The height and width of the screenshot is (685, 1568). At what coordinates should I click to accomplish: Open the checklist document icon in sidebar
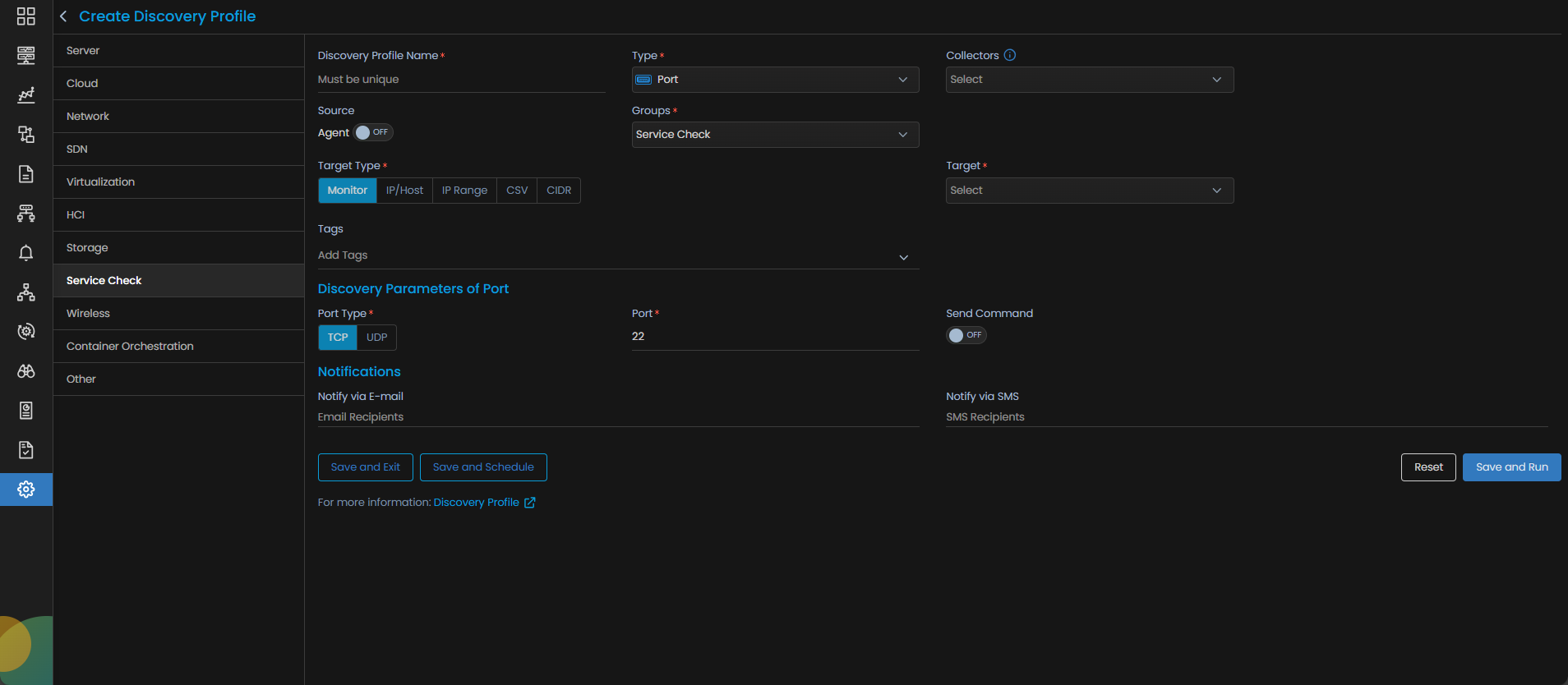[x=26, y=450]
